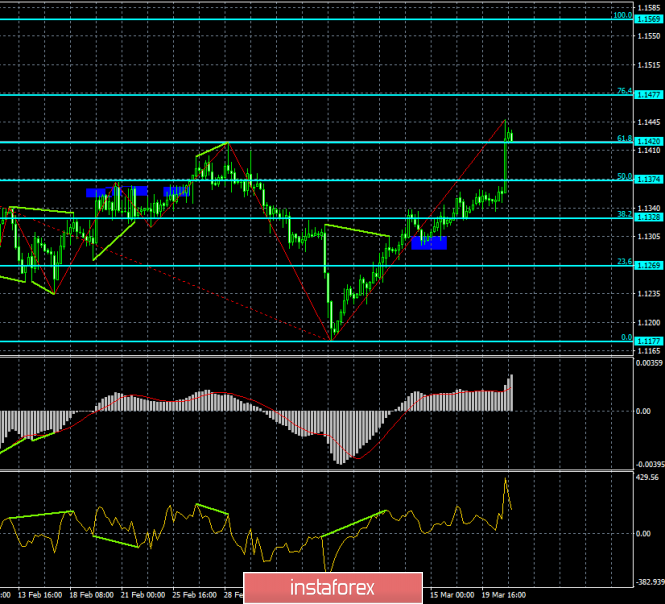Click the 1.1445 price scale value
The width and height of the screenshot is (665, 604).
click(x=649, y=122)
